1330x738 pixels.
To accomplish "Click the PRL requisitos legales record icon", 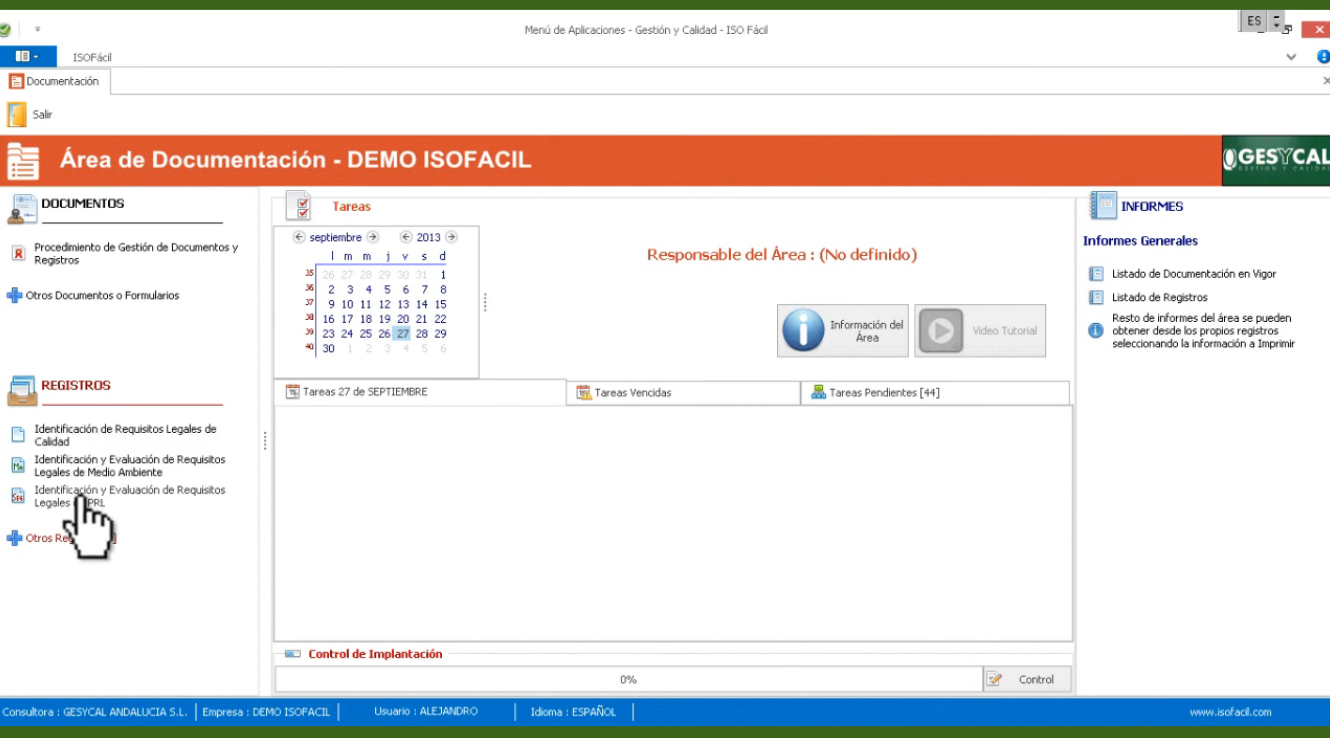I will pyautogui.click(x=17, y=496).
